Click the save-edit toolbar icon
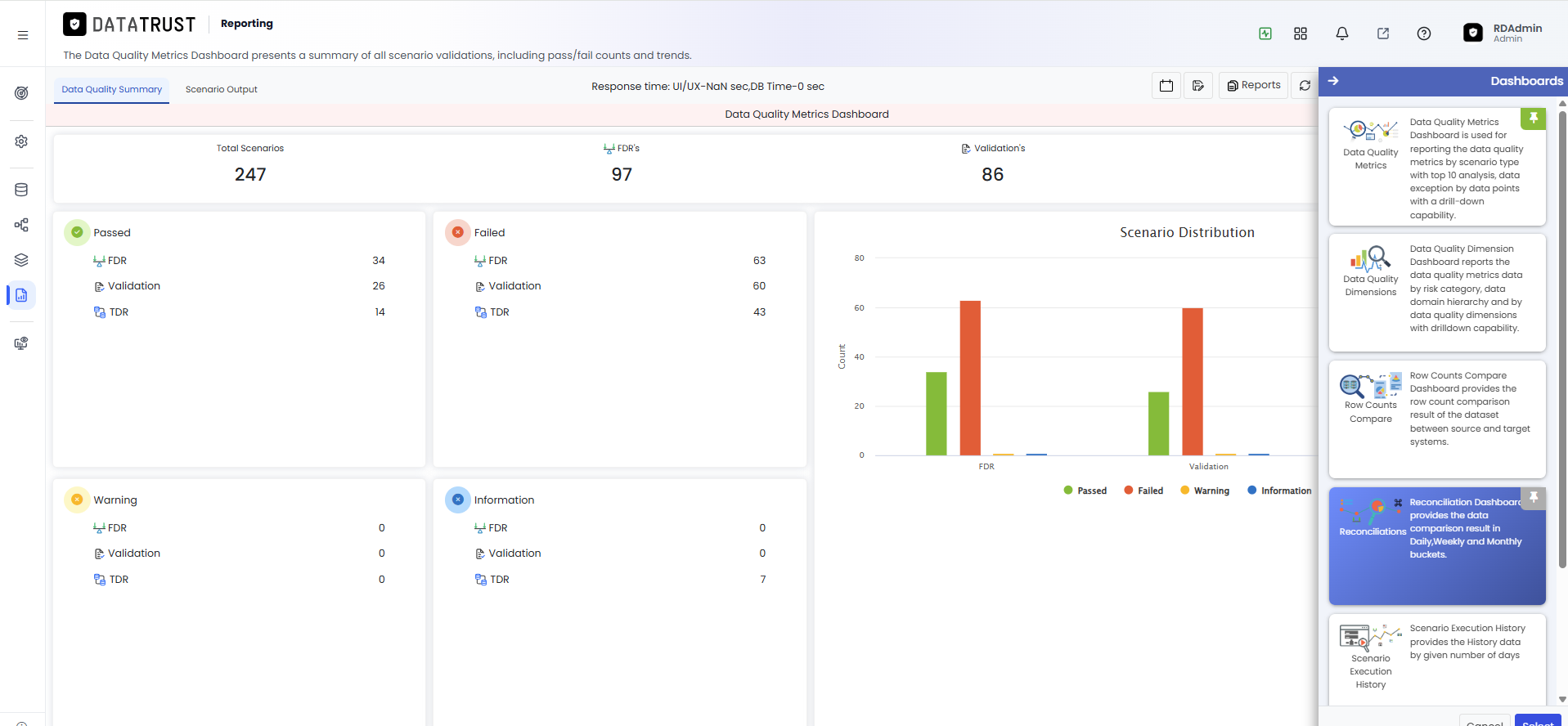 pos(1198,85)
